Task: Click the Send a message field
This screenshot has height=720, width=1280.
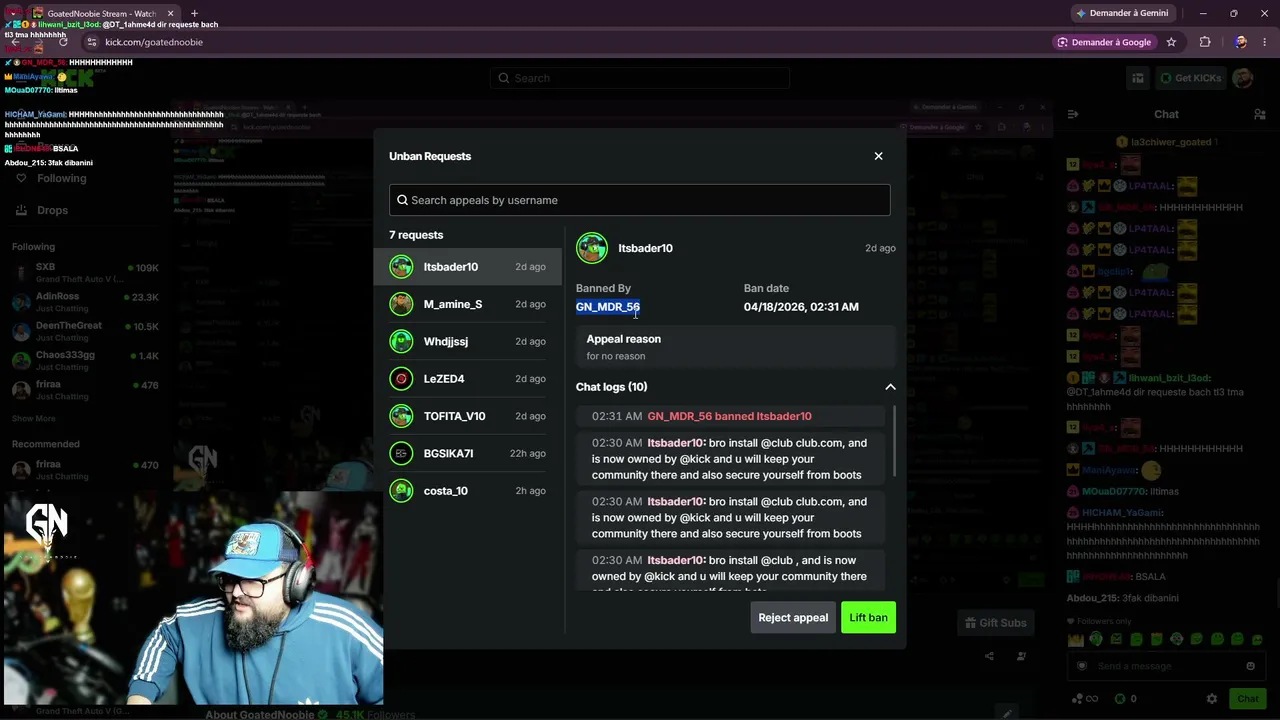Action: pos(1166,666)
